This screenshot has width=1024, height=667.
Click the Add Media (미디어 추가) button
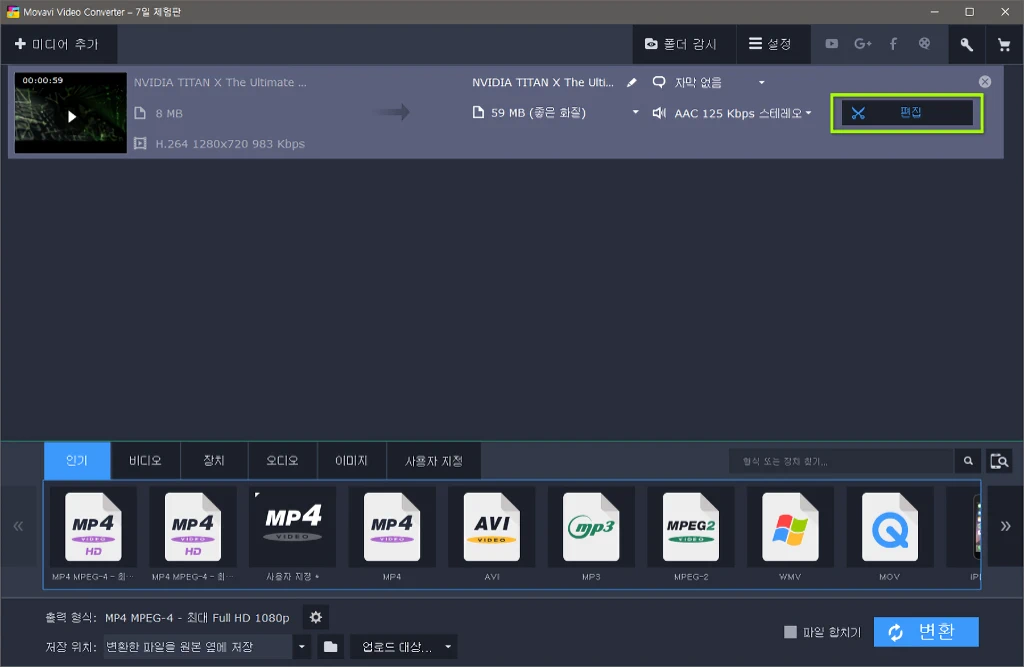tap(57, 44)
